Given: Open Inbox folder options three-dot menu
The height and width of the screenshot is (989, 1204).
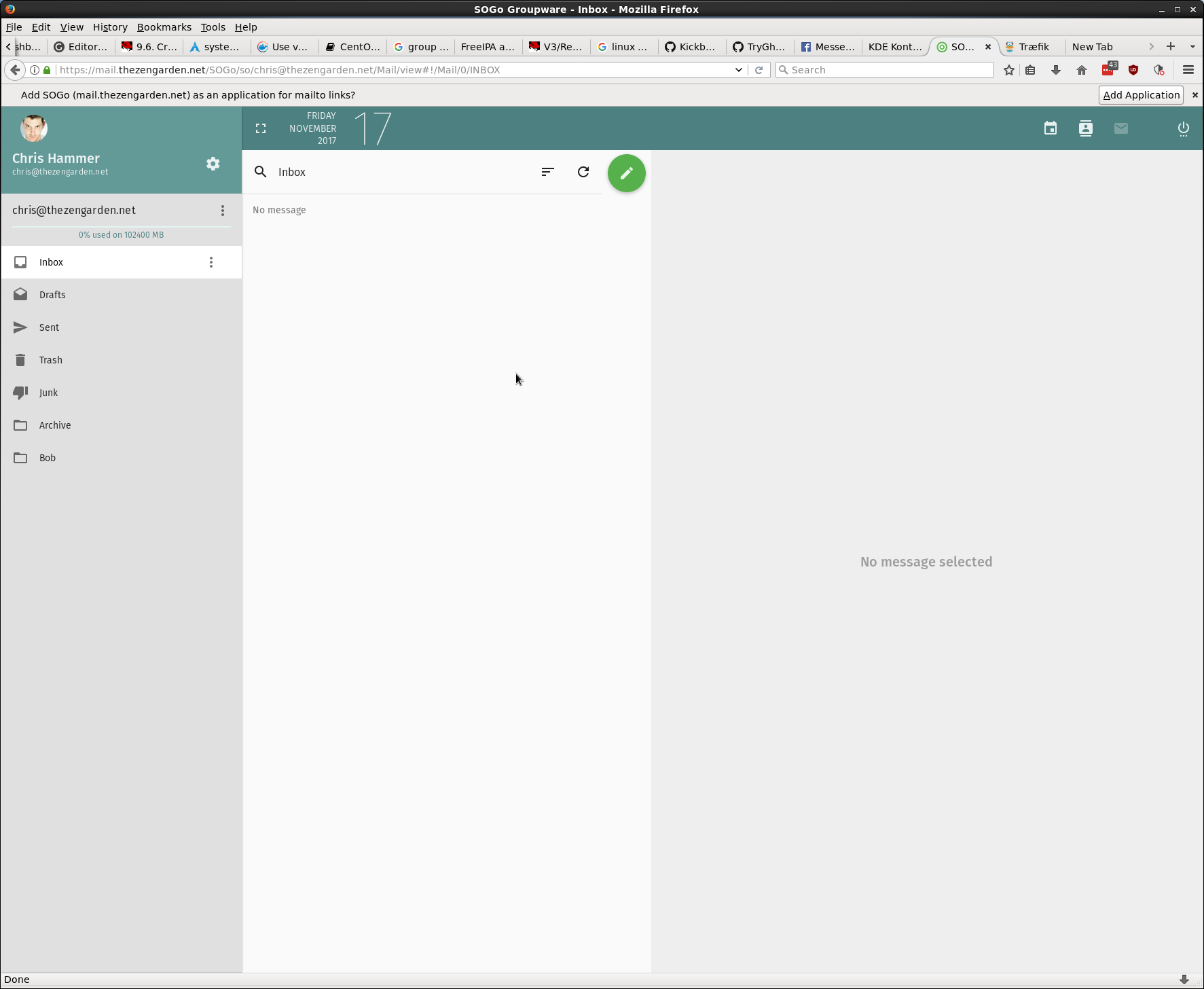Looking at the screenshot, I should pyautogui.click(x=211, y=262).
